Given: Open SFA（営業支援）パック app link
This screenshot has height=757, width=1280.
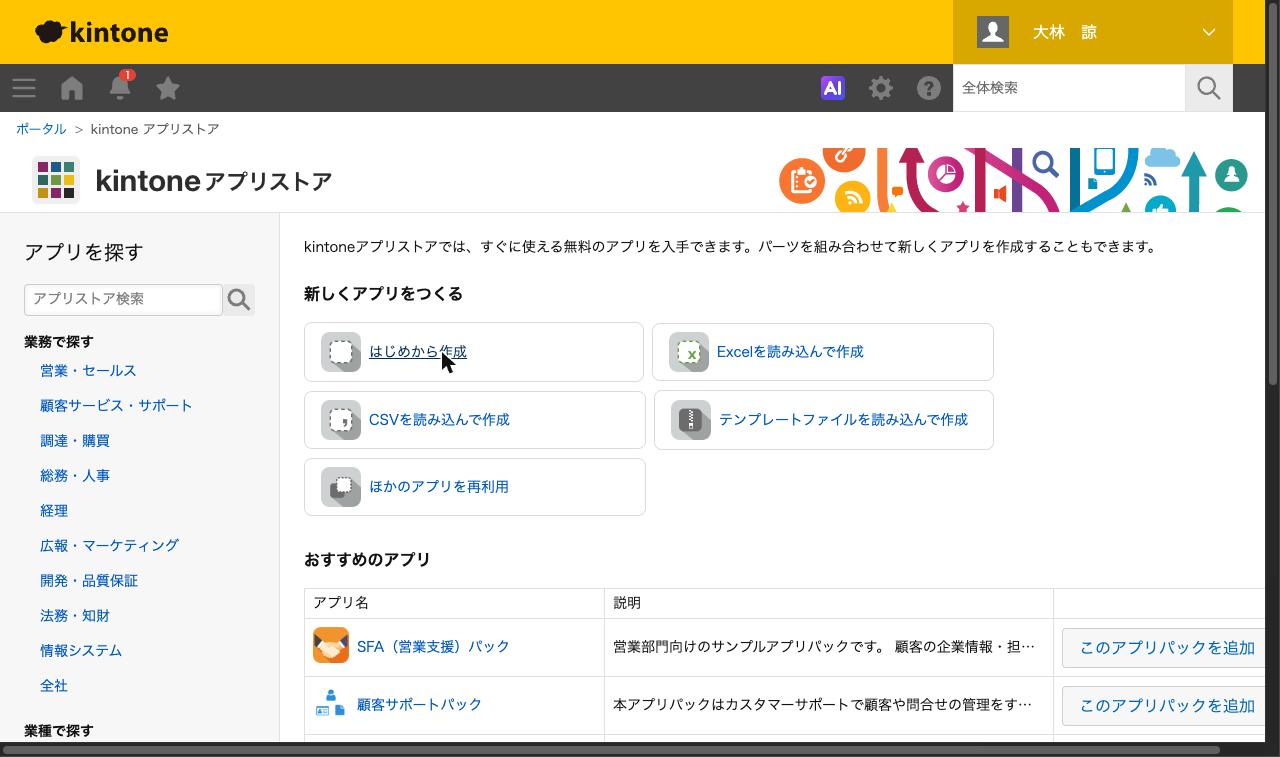Looking at the screenshot, I should coord(433,646).
